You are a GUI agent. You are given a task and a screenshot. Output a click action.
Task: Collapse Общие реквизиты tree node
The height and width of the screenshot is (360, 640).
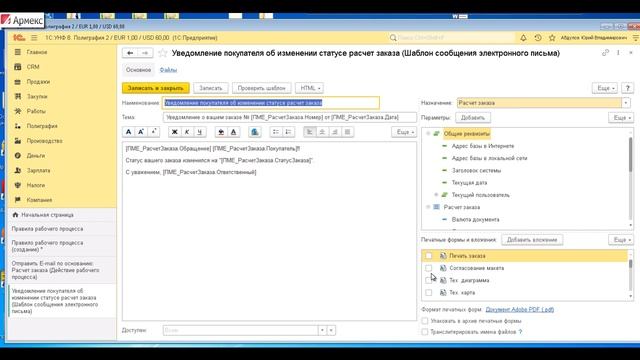pyautogui.click(x=428, y=133)
